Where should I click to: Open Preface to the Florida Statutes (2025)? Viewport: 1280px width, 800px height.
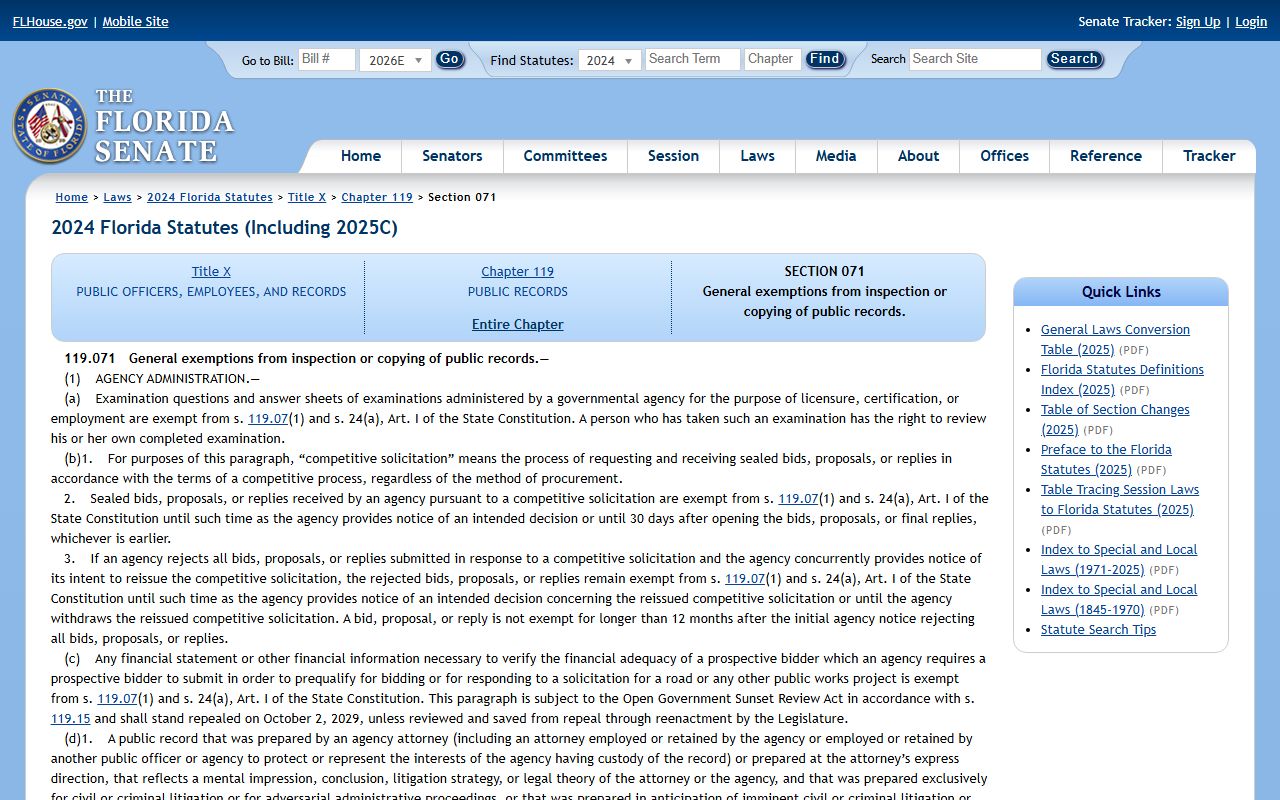tap(1106, 459)
